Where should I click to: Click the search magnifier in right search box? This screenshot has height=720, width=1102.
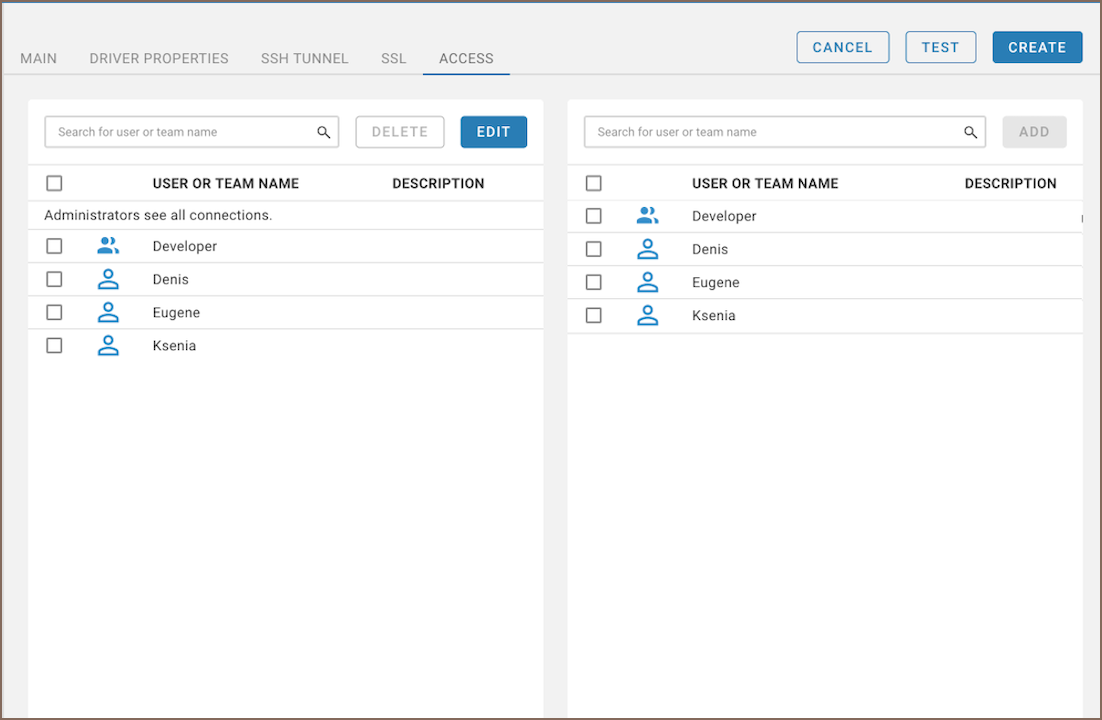pos(970,132)
